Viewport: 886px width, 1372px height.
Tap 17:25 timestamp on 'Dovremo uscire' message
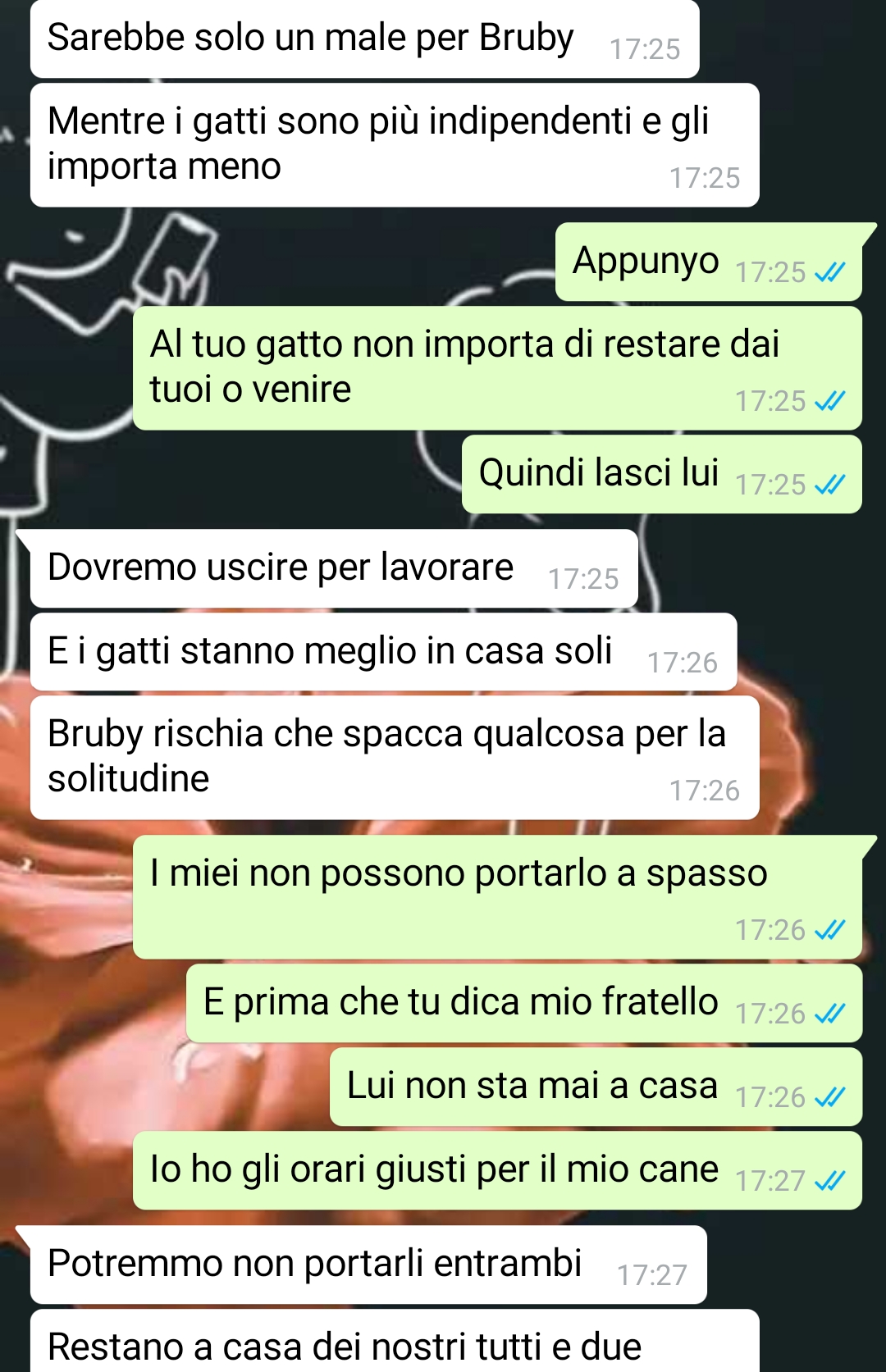point(583,579)
